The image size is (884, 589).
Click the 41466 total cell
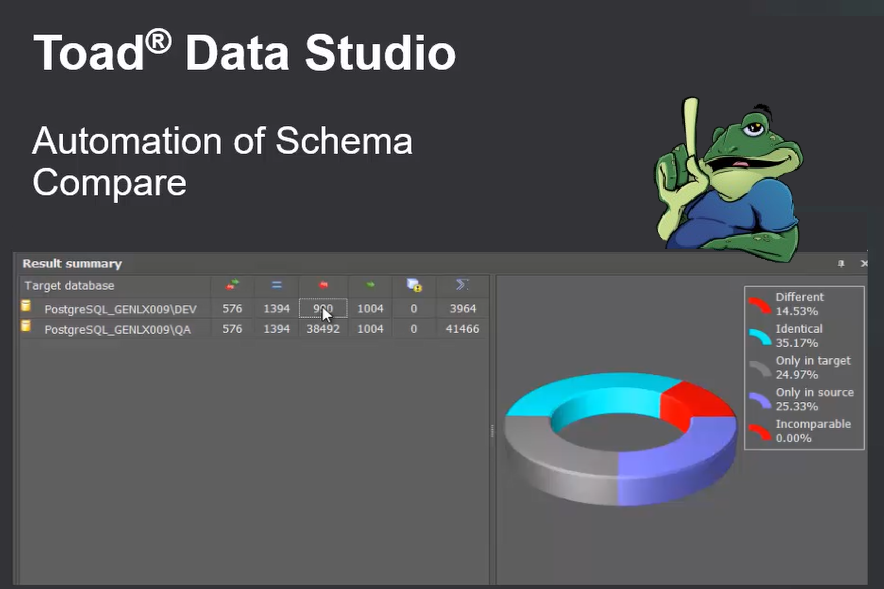tap(463, 329)
